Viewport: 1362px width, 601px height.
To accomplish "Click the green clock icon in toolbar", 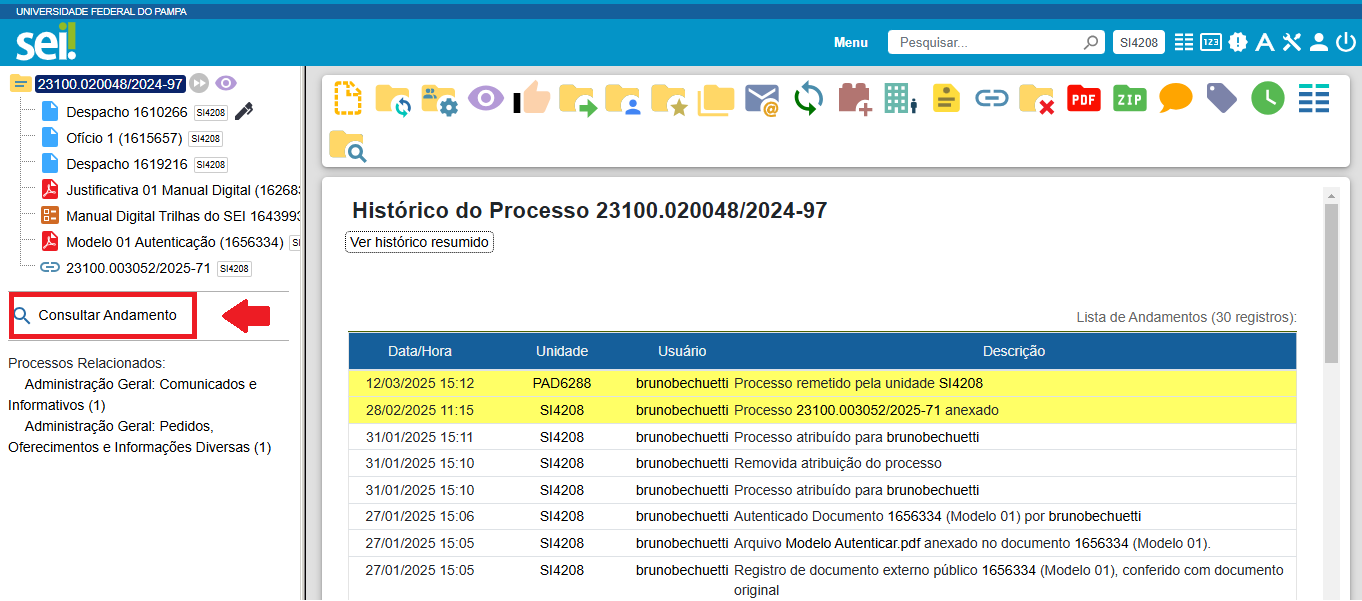I will [1267, 98].
